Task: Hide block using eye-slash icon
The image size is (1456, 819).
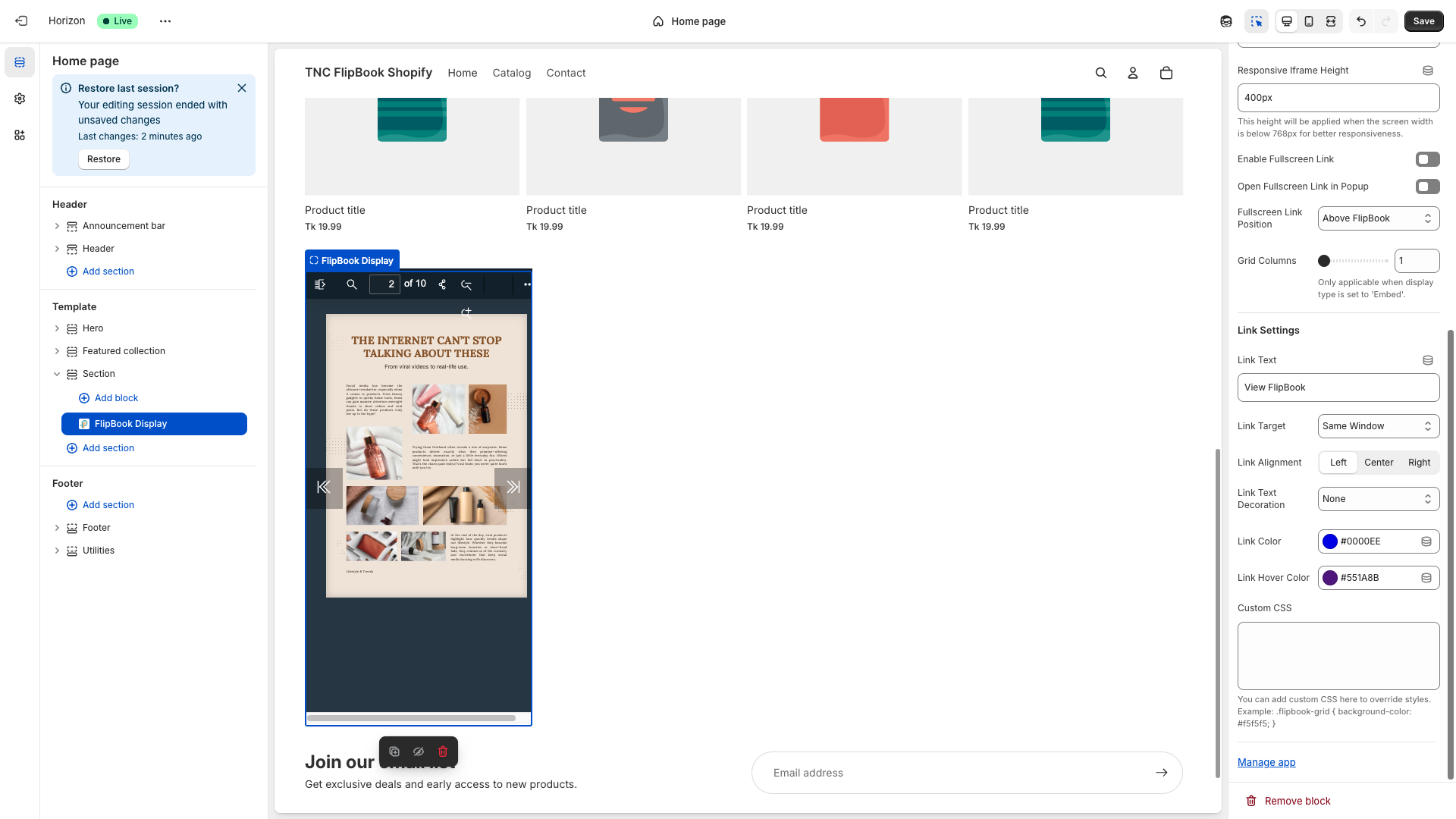Action: click(419, 752)
